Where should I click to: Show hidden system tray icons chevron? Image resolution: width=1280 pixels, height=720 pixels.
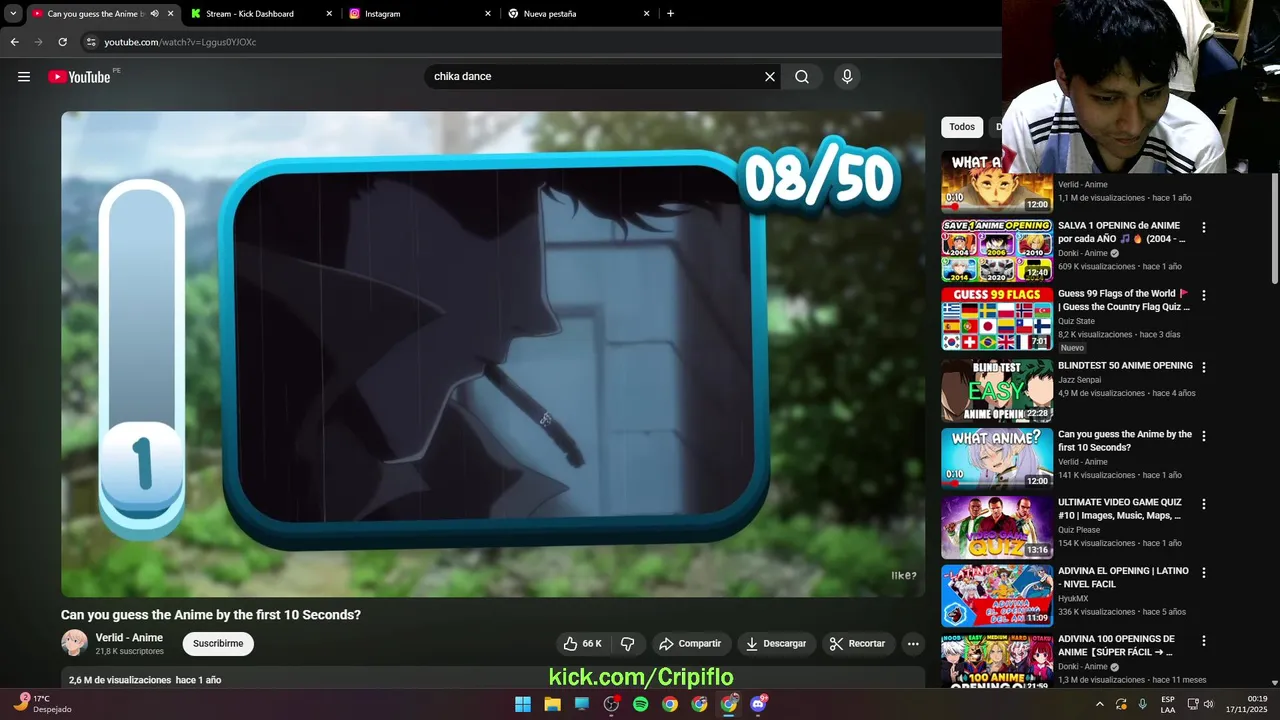(x=1100, y=704)
